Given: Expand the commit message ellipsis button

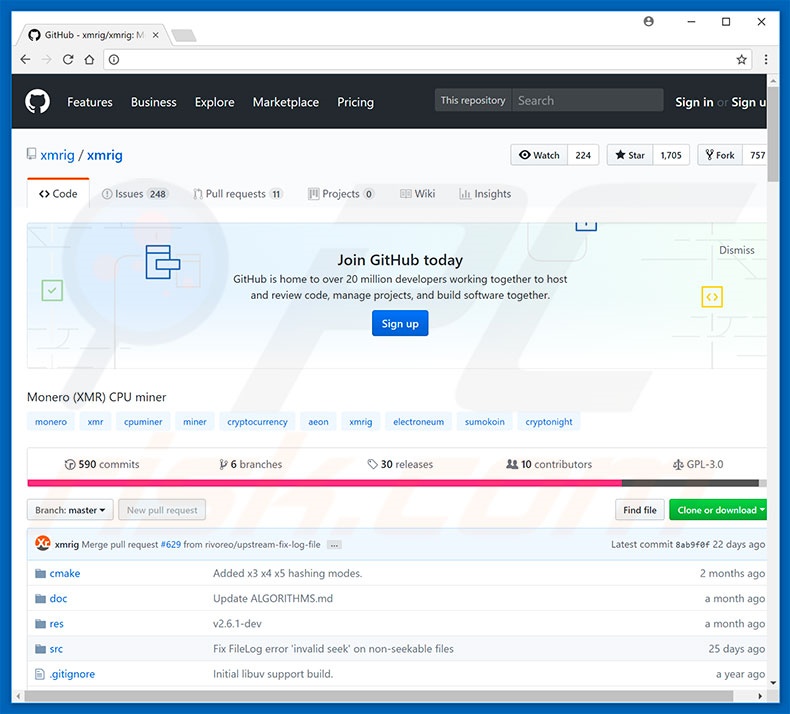Looking at the screenshot, I should 334,545.
